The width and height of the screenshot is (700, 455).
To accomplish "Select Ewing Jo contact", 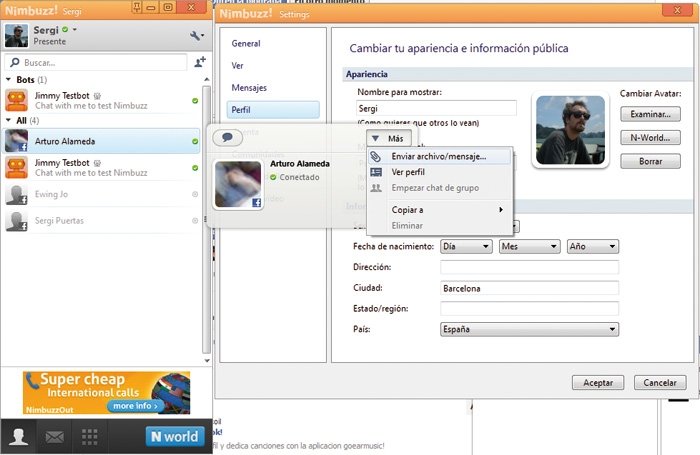I will [101, 194].
